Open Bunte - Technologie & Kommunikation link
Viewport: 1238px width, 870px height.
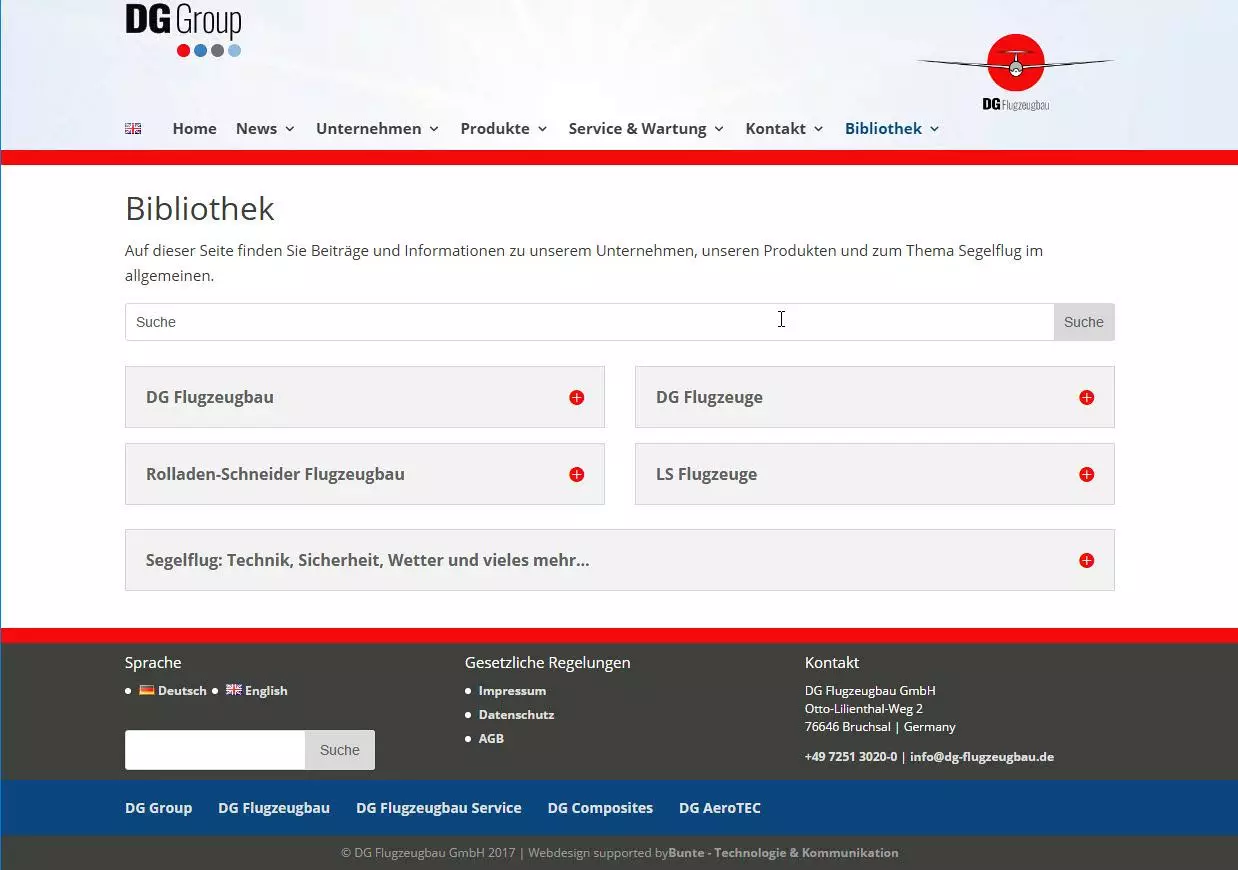pyautogui.click(x=783, y=853)
